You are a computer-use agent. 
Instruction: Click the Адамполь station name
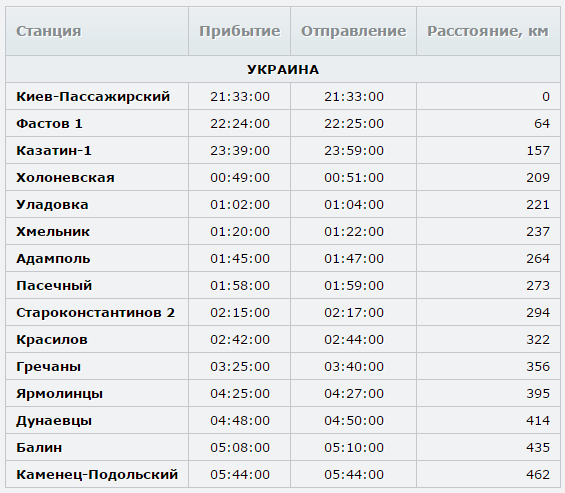[53, 258]
